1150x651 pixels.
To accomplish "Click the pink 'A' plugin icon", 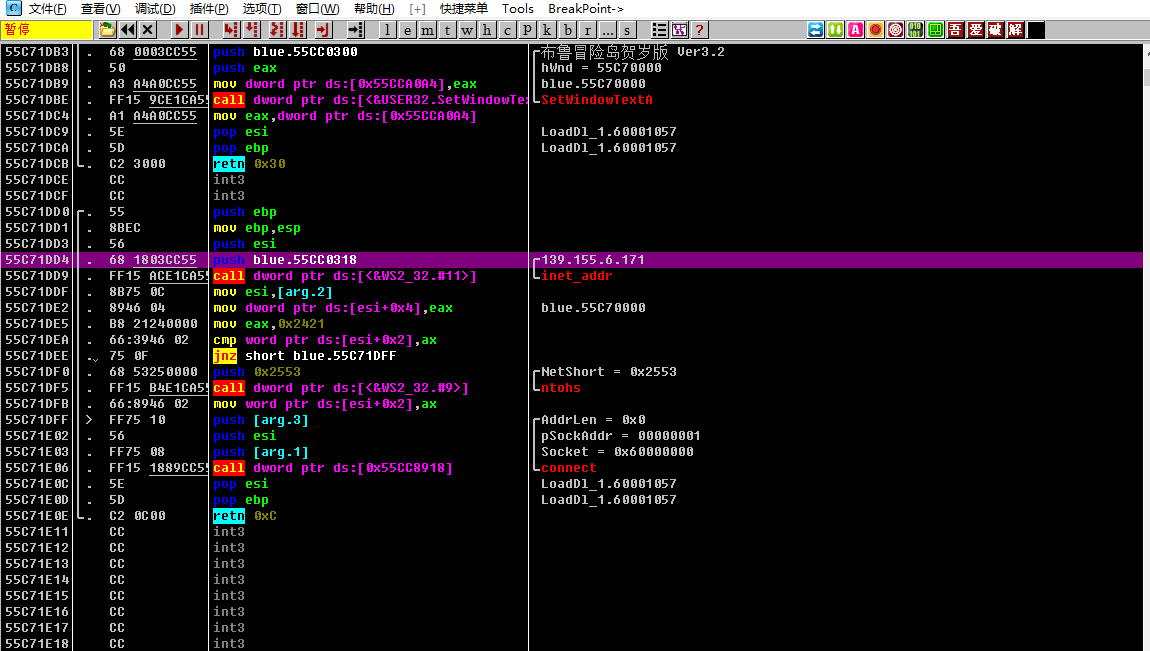I will pos(855,30).
